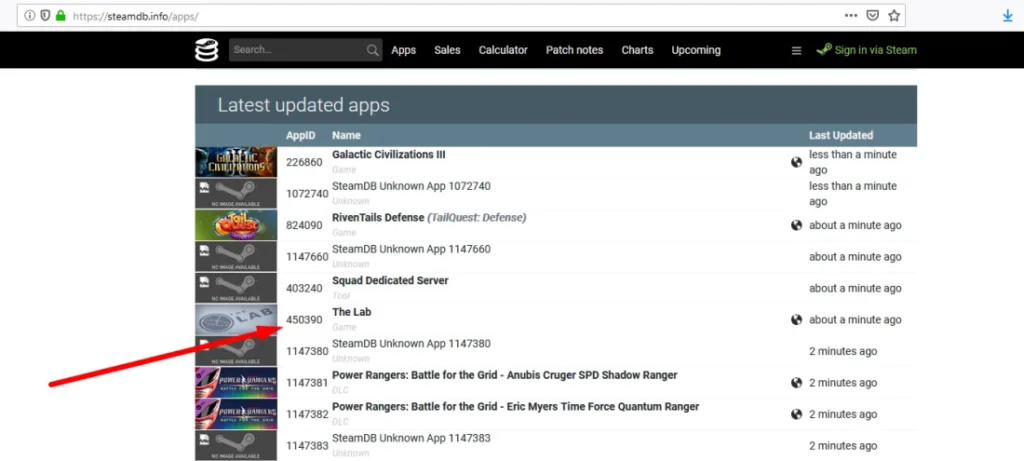This screenshot has width=1024, height=461.
Task: Click AppID 226860
Action: tap(304, 163)
